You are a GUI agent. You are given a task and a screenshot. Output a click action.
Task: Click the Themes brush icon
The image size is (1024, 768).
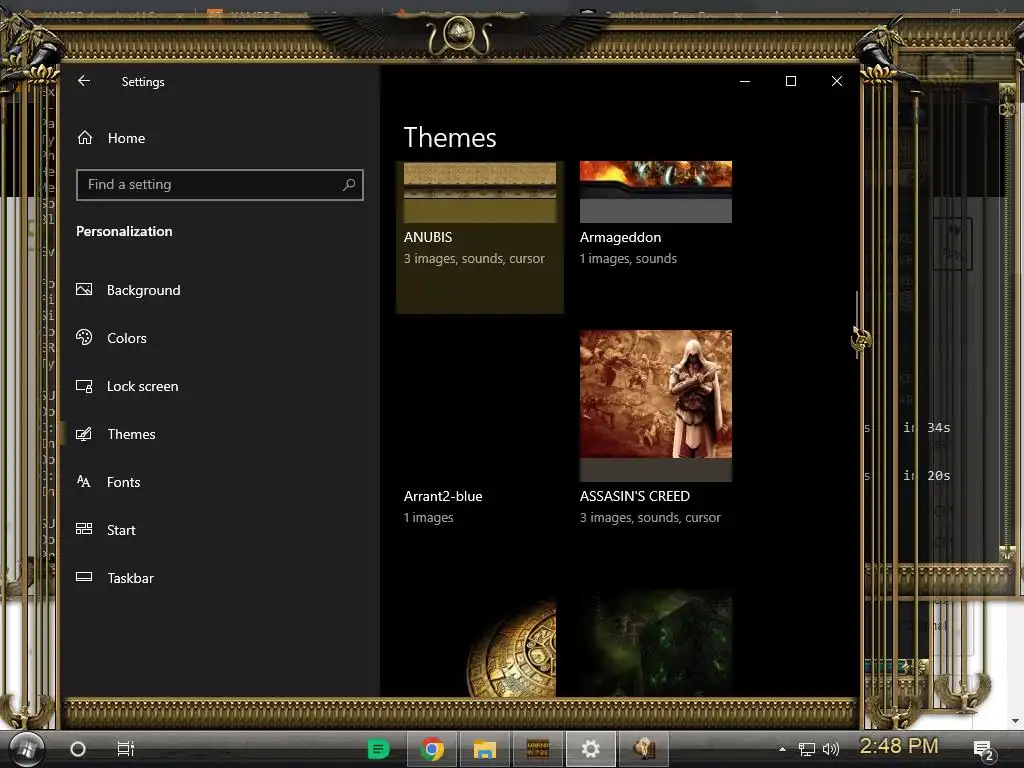point(84,434)
